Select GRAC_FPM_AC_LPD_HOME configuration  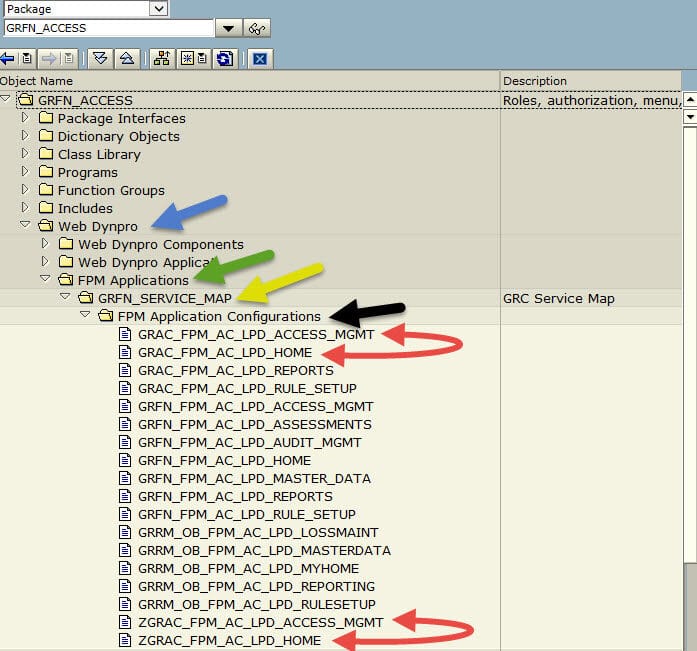click(x=224, y=352)
